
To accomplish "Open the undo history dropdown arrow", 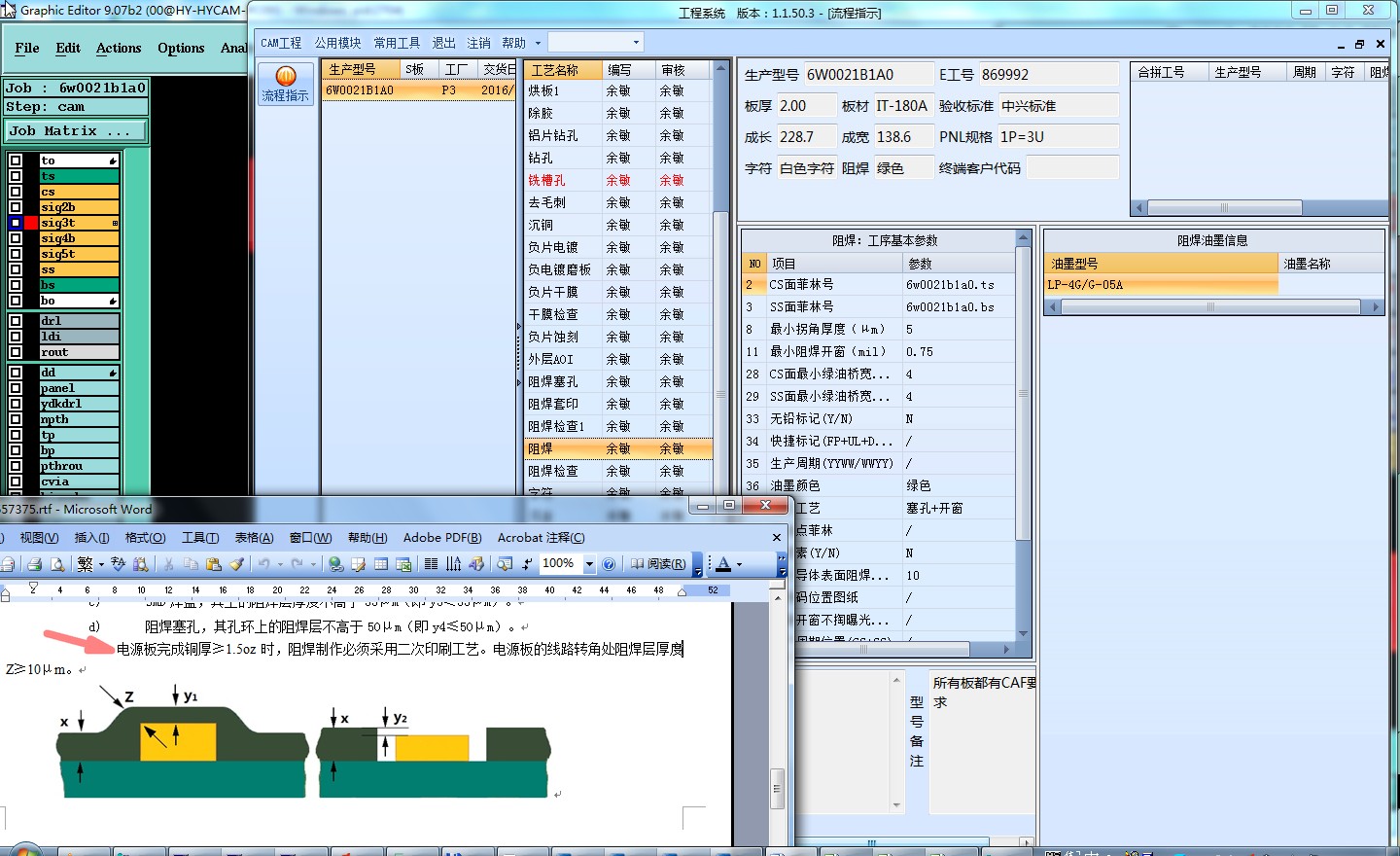I will (280, 564).
